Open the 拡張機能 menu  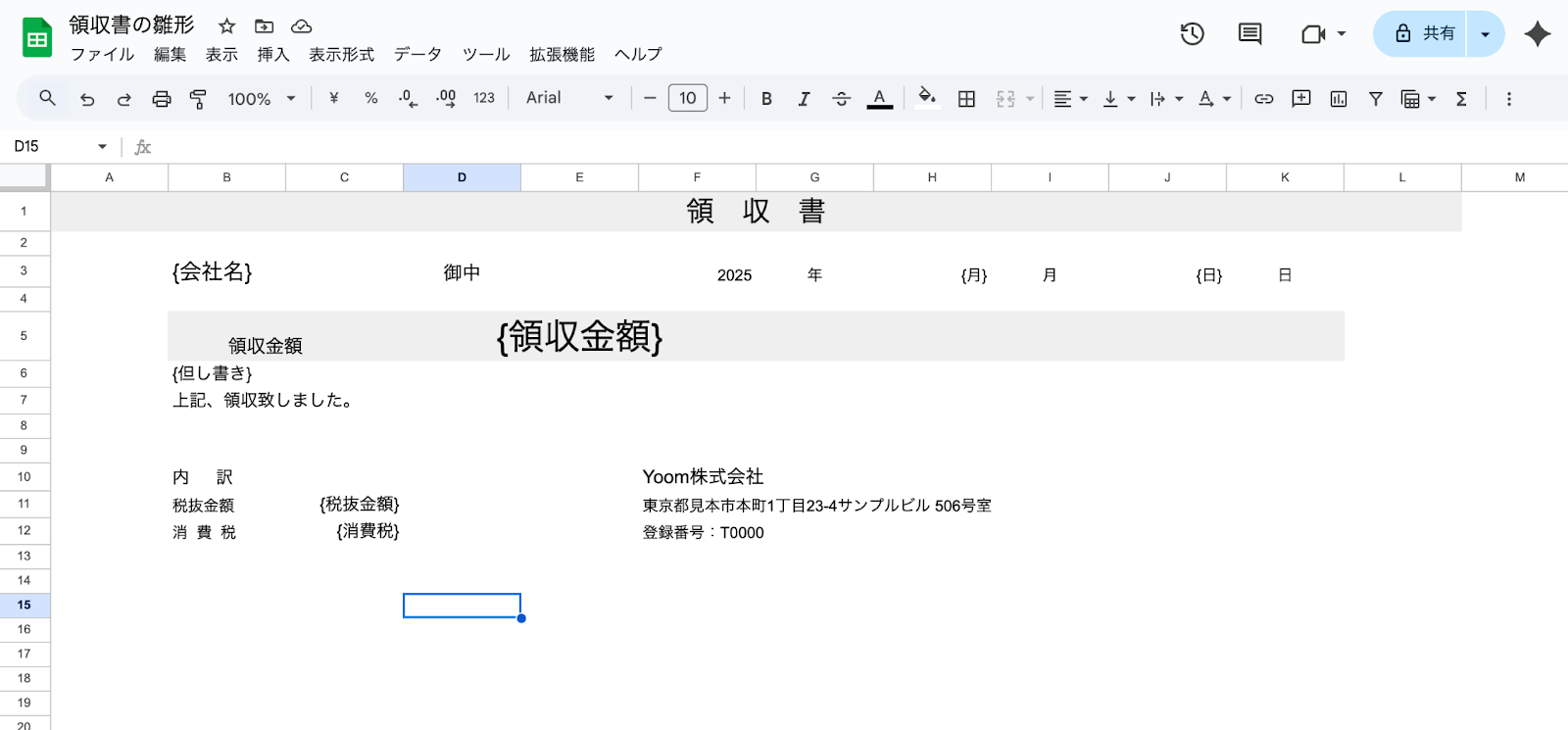point(562,55)
